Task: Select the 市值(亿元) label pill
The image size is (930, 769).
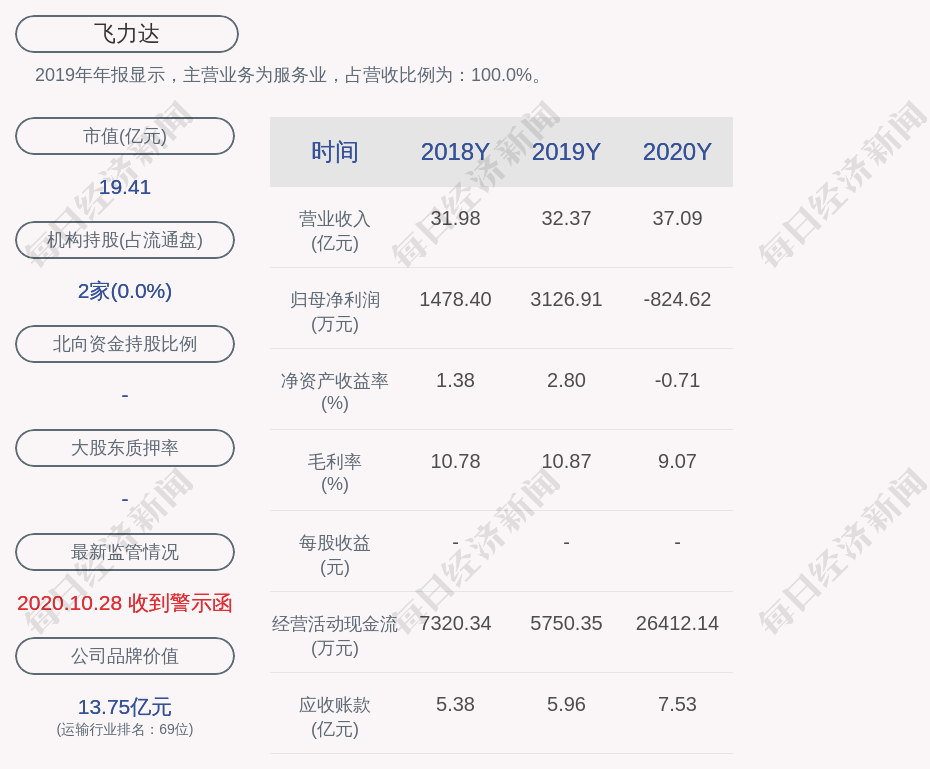Action: [125, 136]
